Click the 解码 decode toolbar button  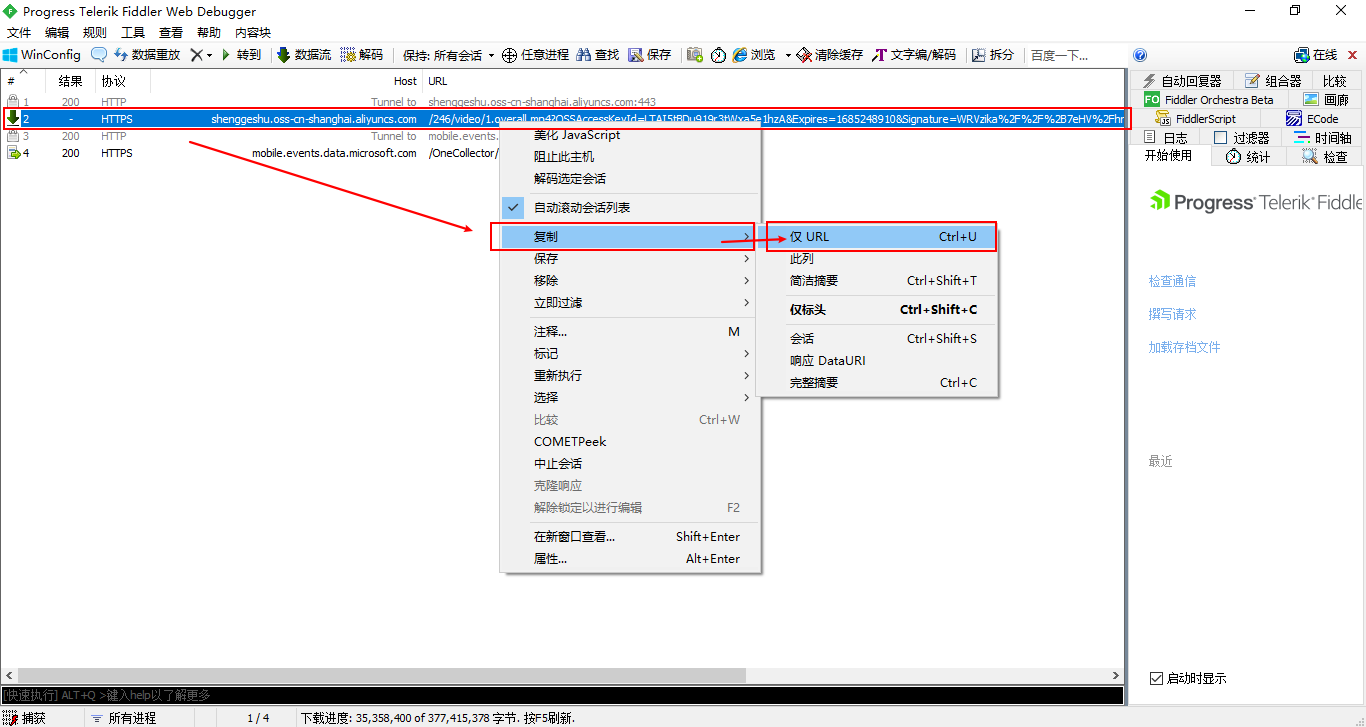coord(362,55)
